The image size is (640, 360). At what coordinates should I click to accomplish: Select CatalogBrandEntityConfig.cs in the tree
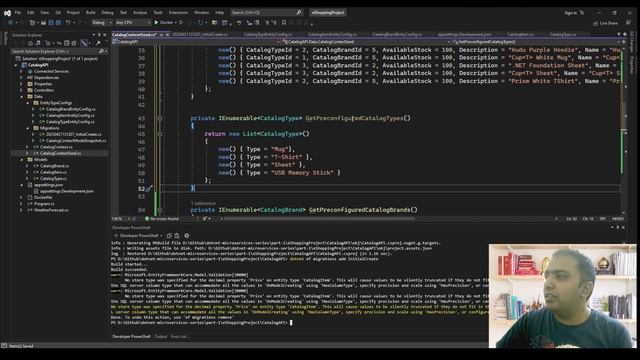pos(71,109)
